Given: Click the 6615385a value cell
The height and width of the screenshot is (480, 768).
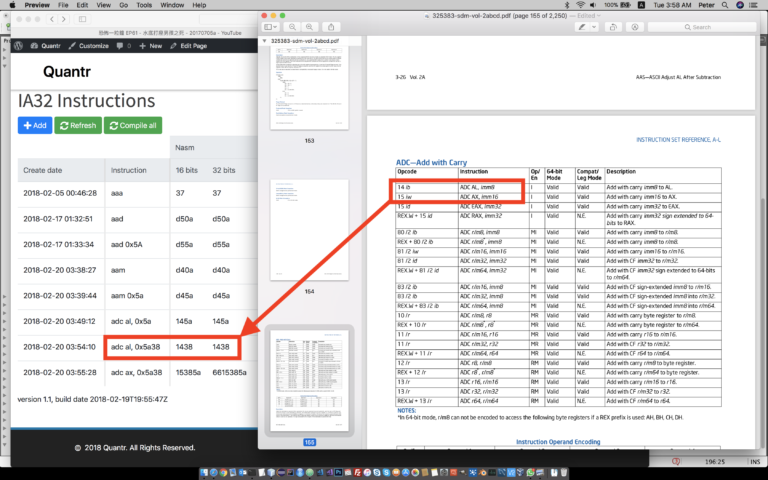Looking at the screenshot, I should 229,372.
